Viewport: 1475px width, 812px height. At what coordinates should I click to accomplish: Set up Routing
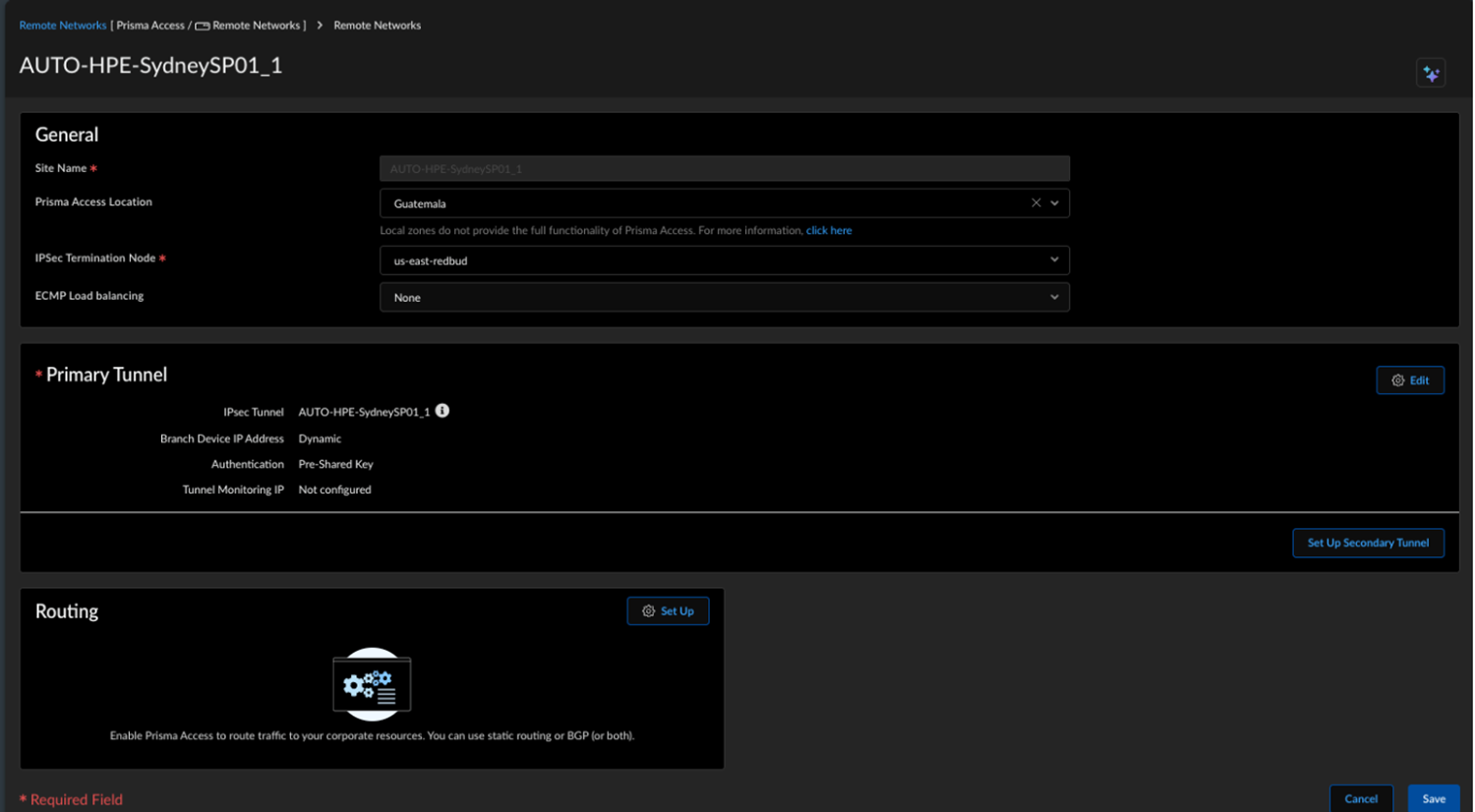[x=668, y=610]
